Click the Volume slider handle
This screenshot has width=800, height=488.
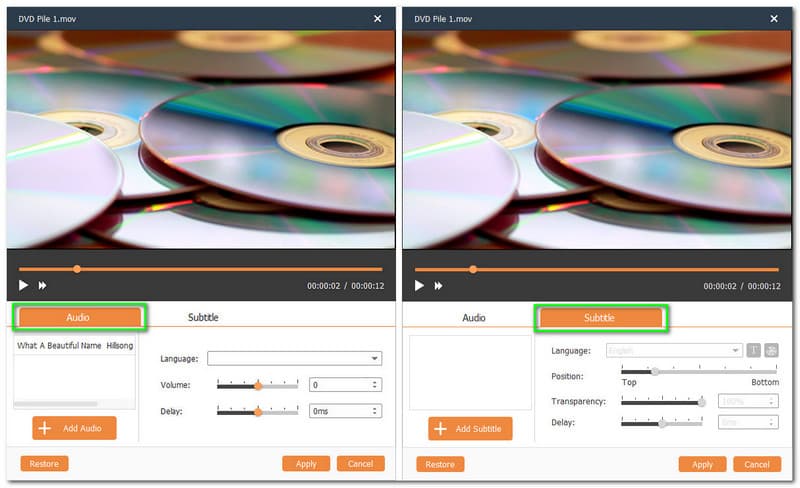click(x=258, y=385)
